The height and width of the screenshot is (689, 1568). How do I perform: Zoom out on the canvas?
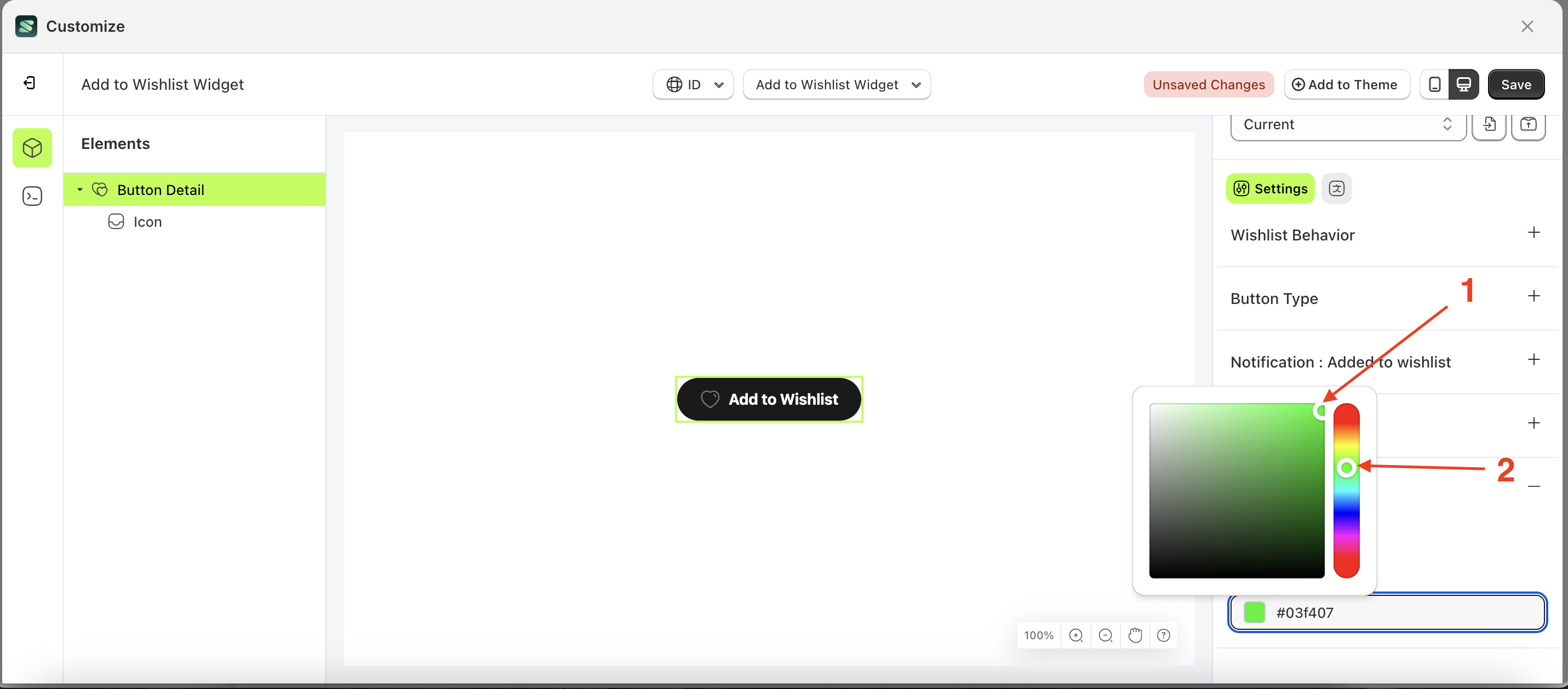[1106, 635]
